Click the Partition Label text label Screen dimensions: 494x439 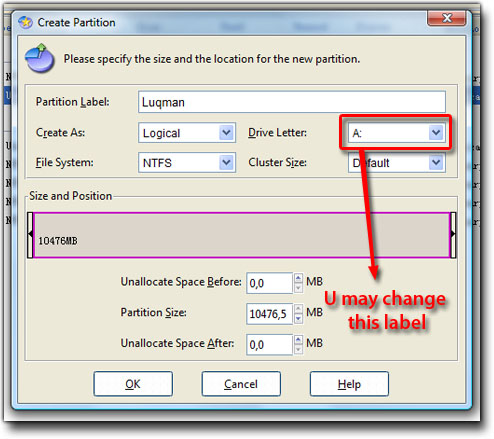(73, 102)
